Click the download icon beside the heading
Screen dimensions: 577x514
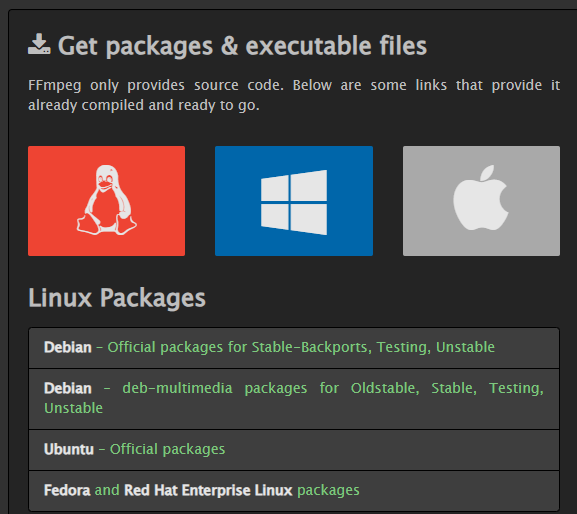coord(39,45)
